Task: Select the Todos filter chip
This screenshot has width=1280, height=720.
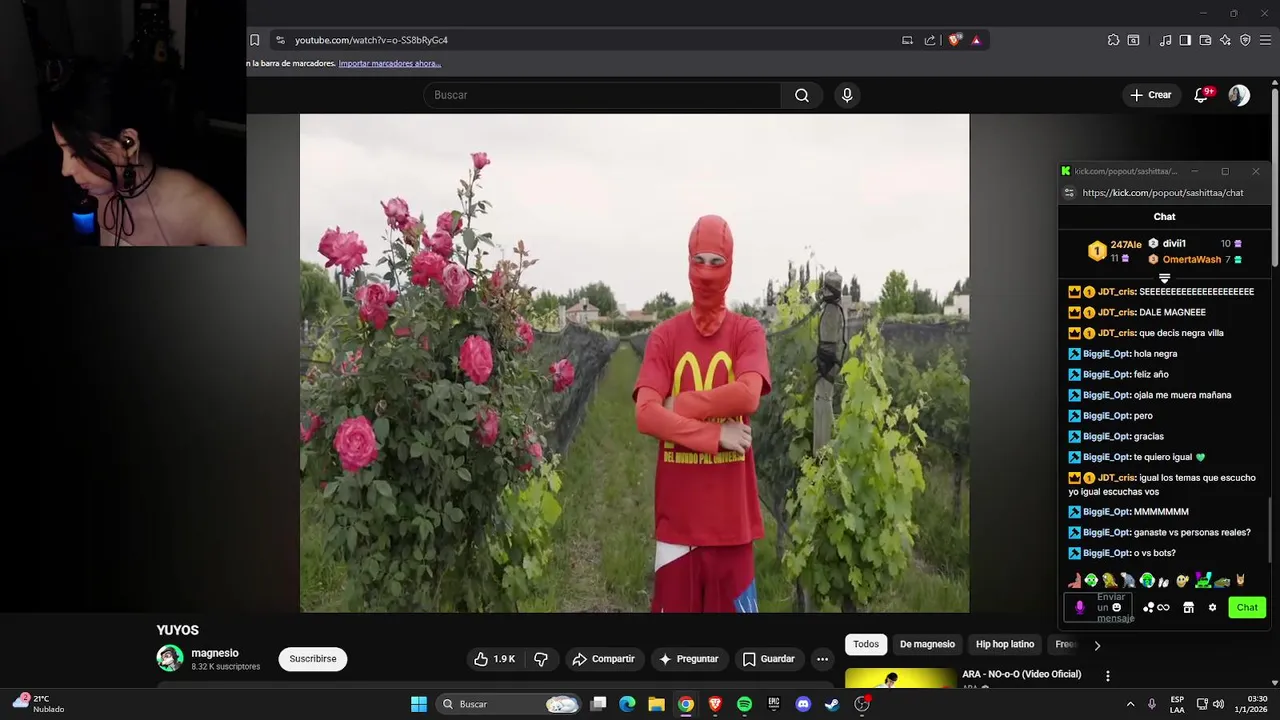Action: [866, 644]
